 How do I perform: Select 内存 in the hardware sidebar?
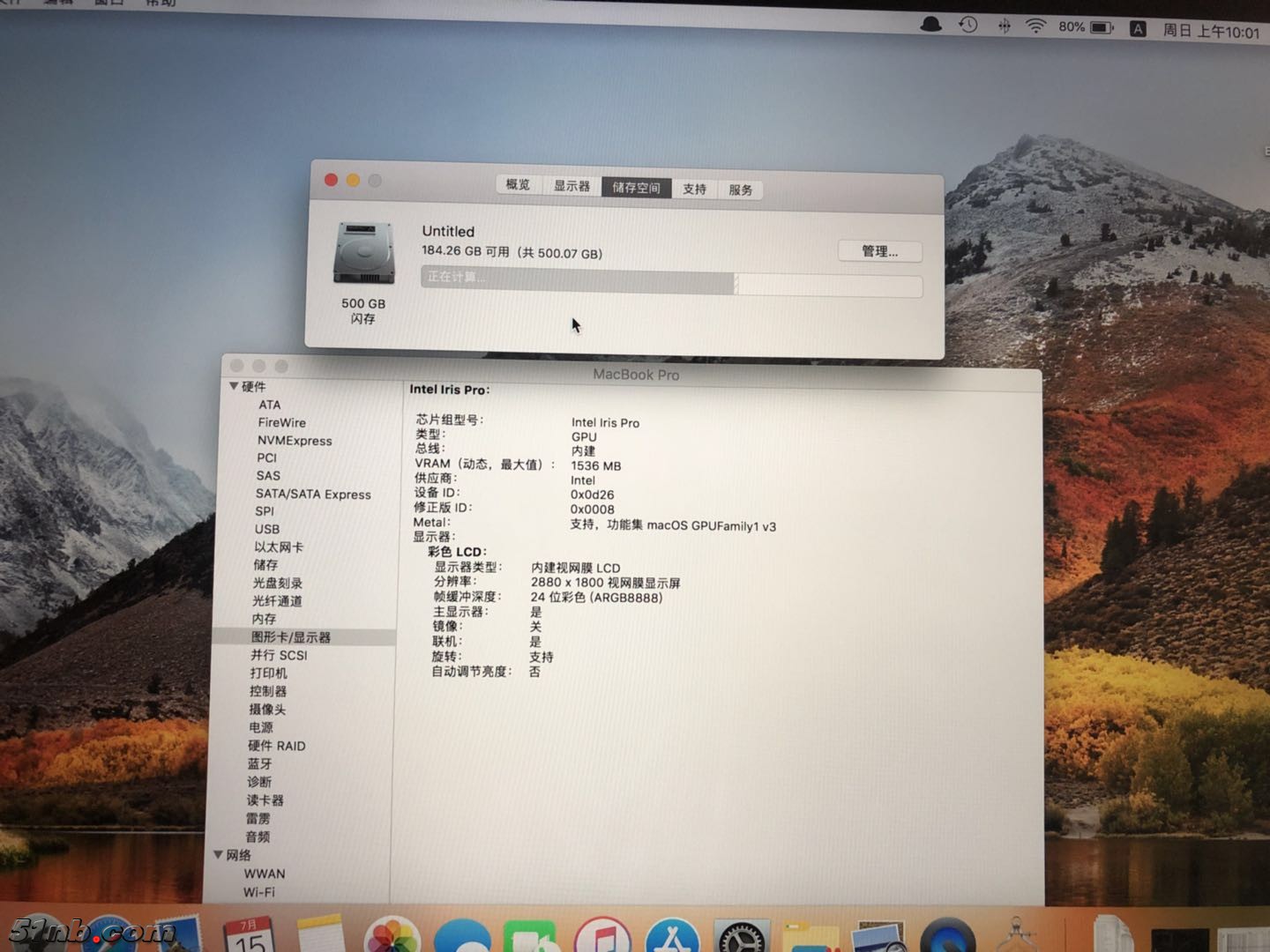(264, 619)
